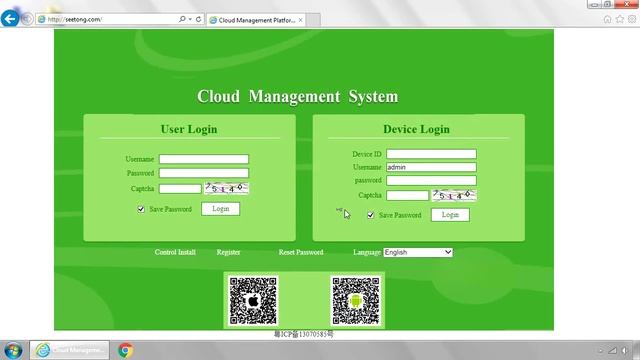Open the Register link

228,252
